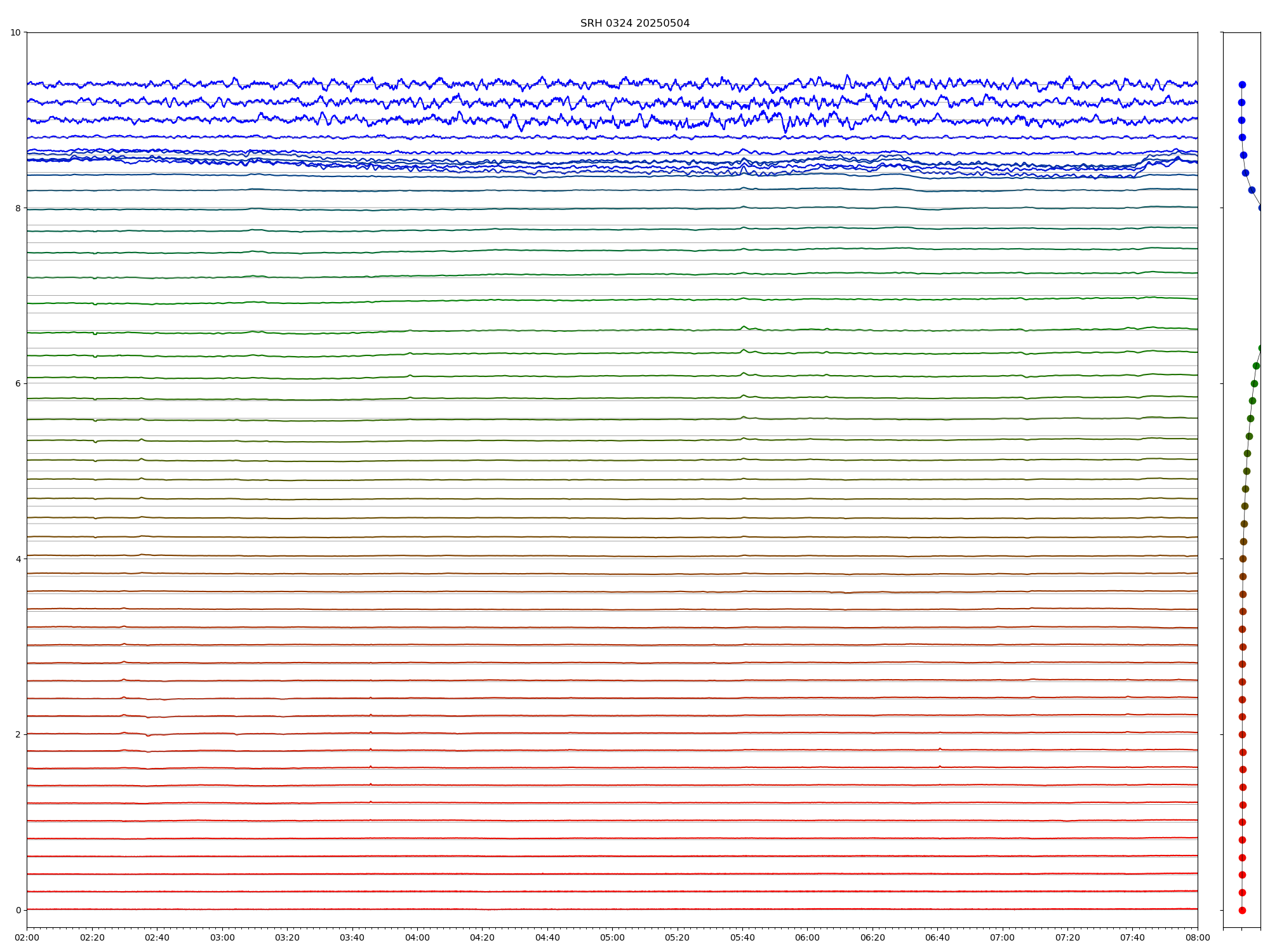Image resolution: width=1270 pixels, height=952 pixels.
Task: Click the y-axis label 8
Action: click(18, 208)
